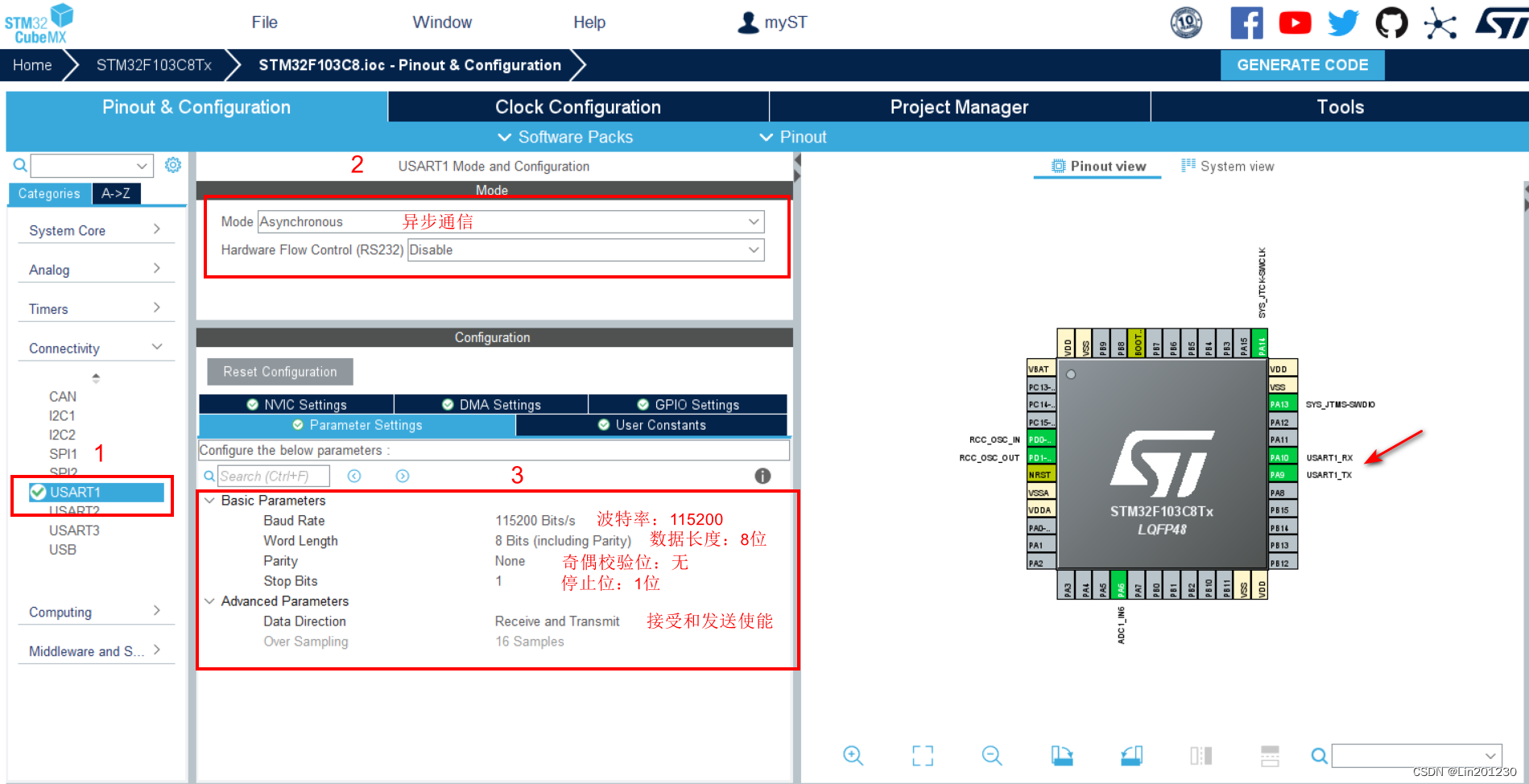Select the PA9 pin on the chip
Viewport: 1529px width, 784px height.
tap(1283, 475)
